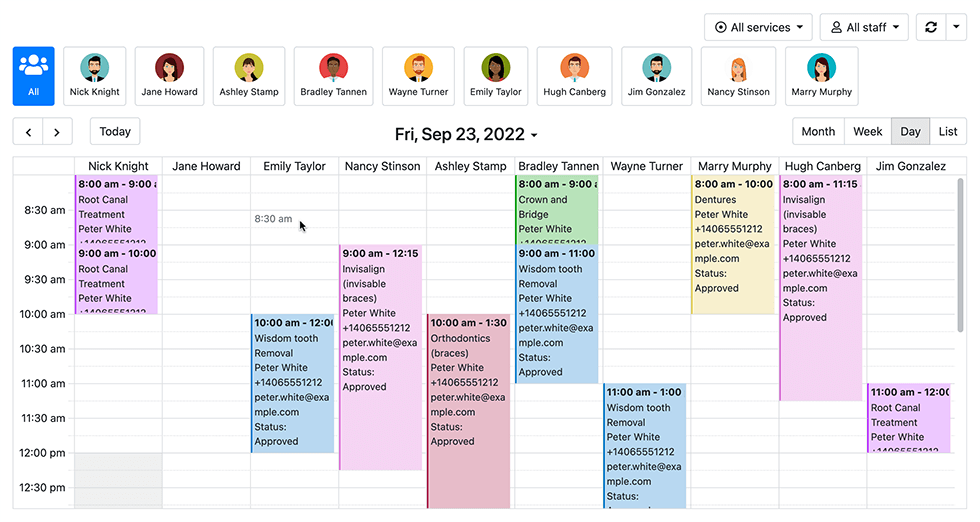Switch to Month view

pyautogui.click(x=818, y=132)
